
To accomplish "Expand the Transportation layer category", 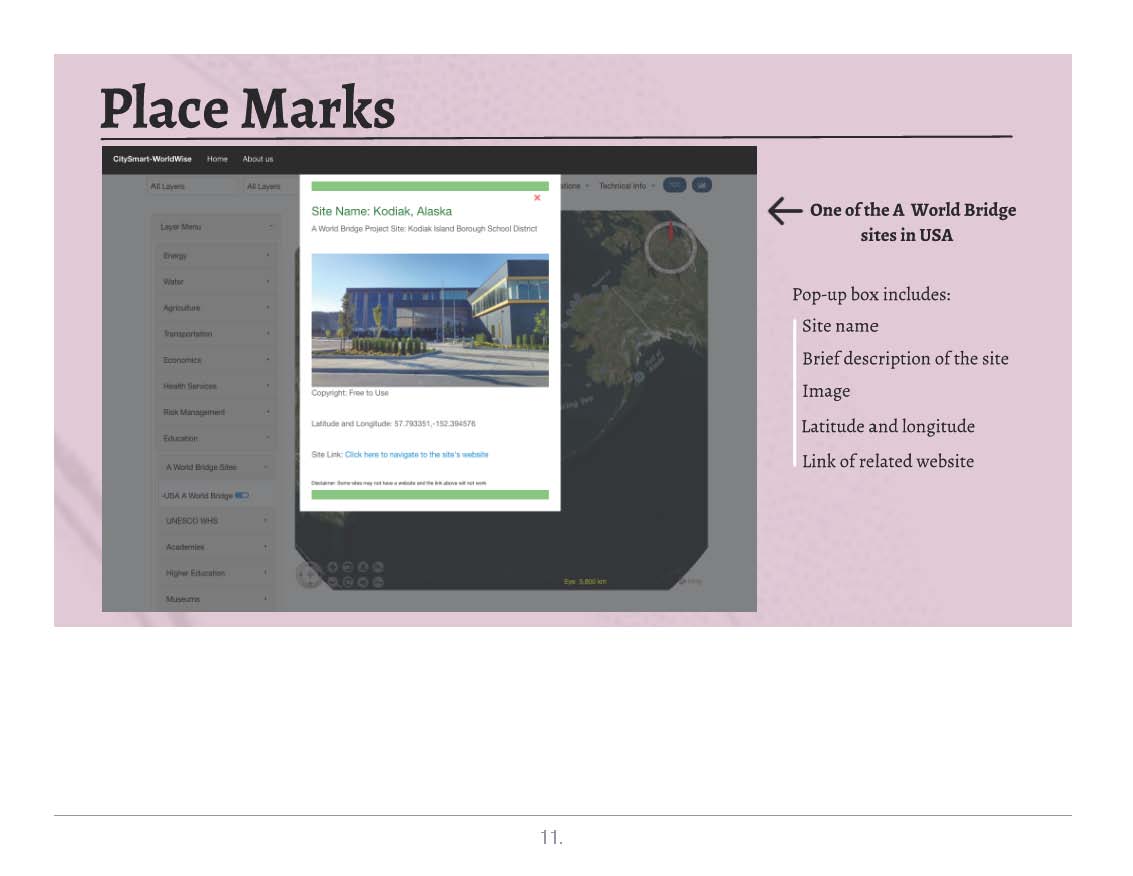I will 216,334.
